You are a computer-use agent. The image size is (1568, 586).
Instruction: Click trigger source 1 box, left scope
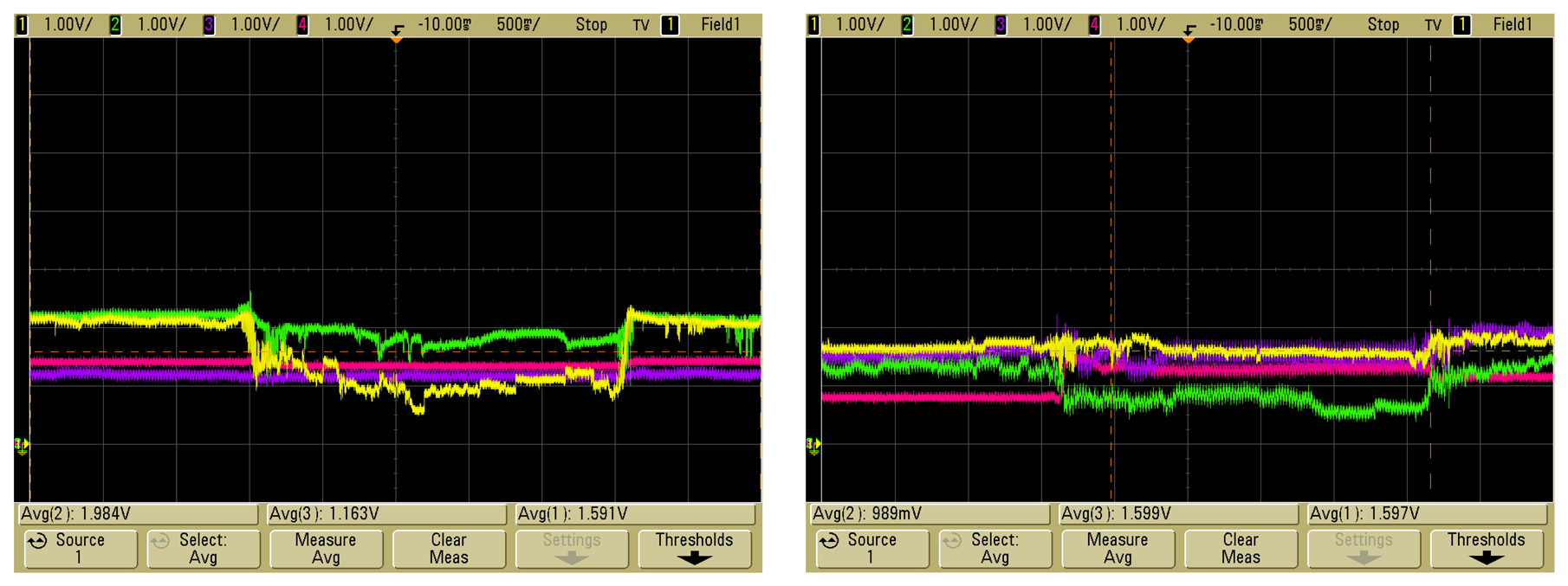pos(670,25)
